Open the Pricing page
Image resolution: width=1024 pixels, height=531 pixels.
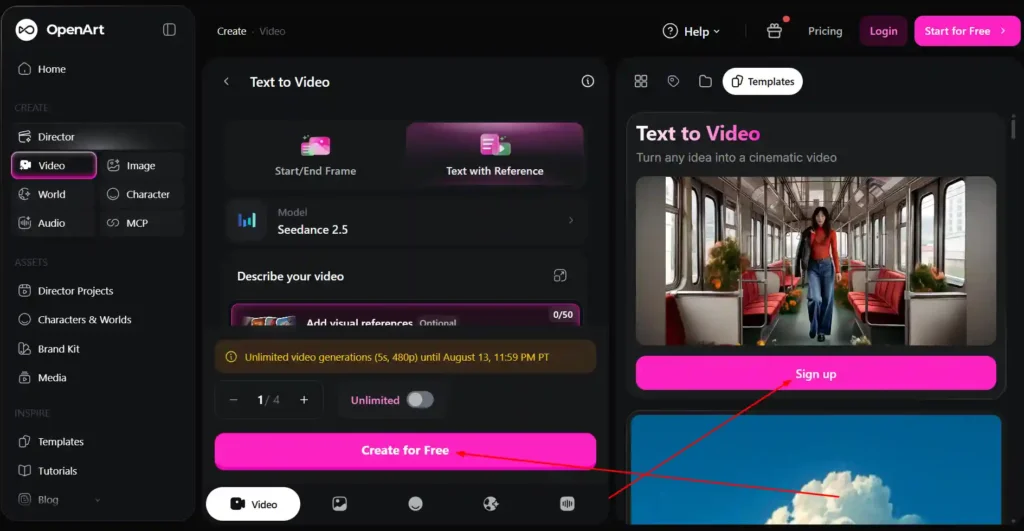click(x=825, y=31)
